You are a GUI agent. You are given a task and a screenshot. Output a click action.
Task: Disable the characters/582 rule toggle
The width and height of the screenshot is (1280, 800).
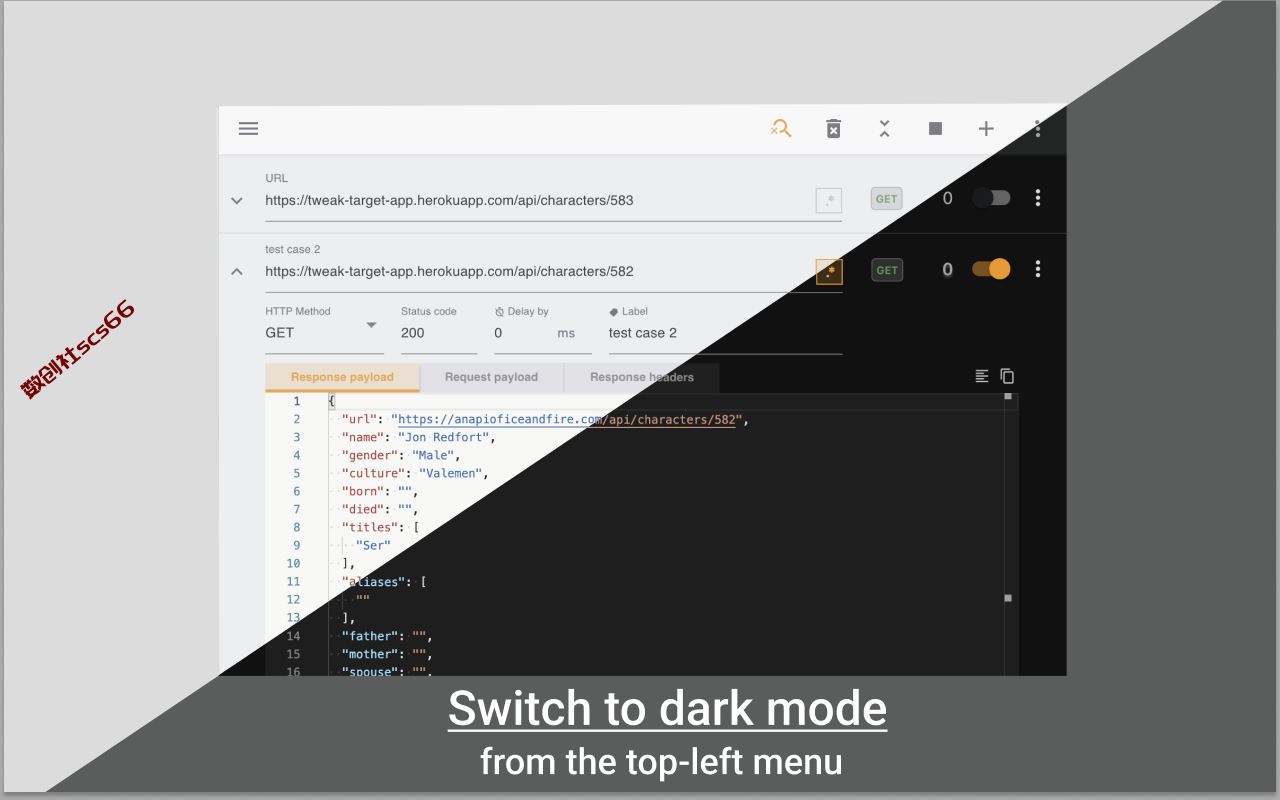click(991, 269)
